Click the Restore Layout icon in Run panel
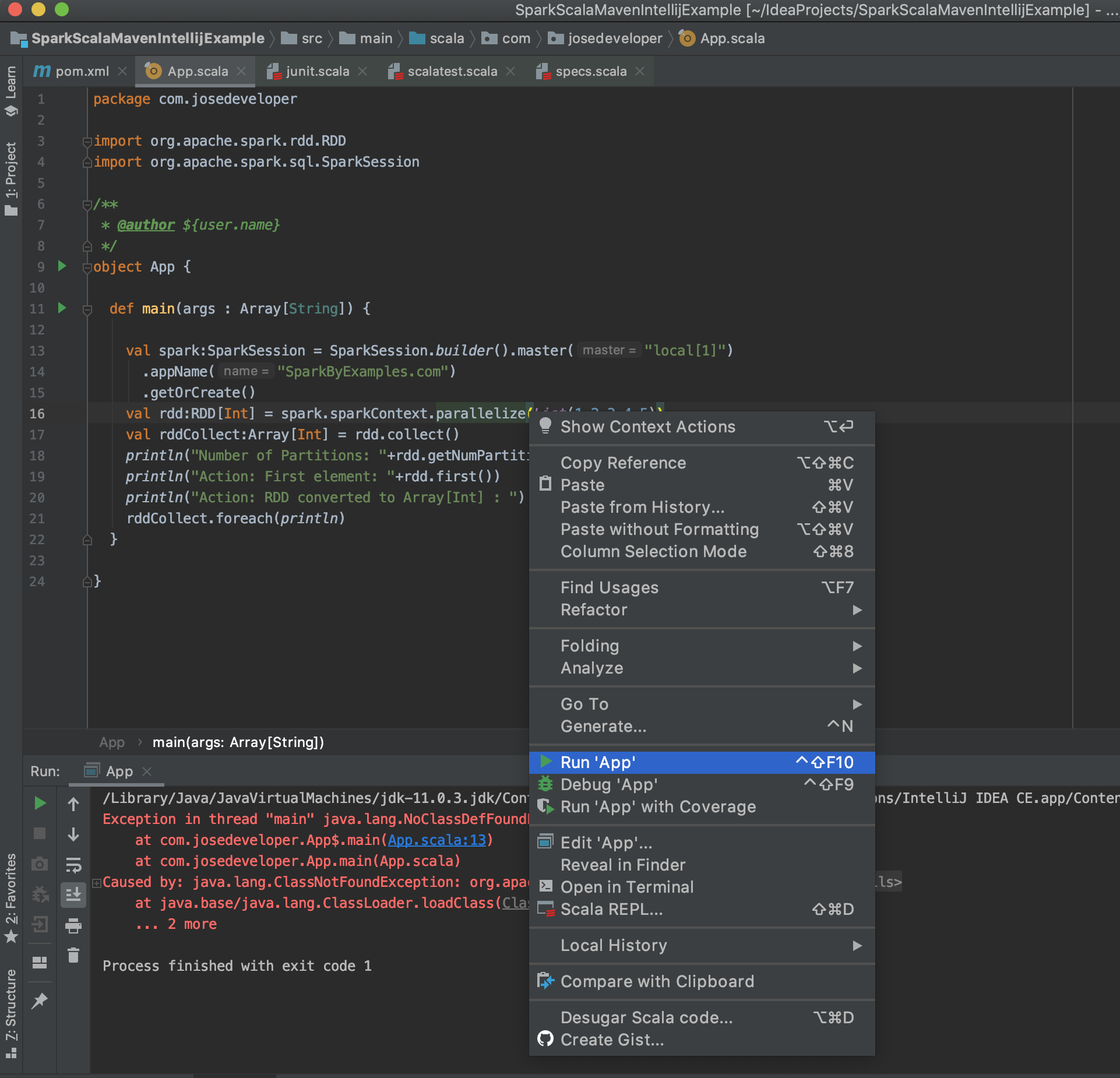The height and width of the screenshot is (1078, 1120). click(x=40, y=962)
